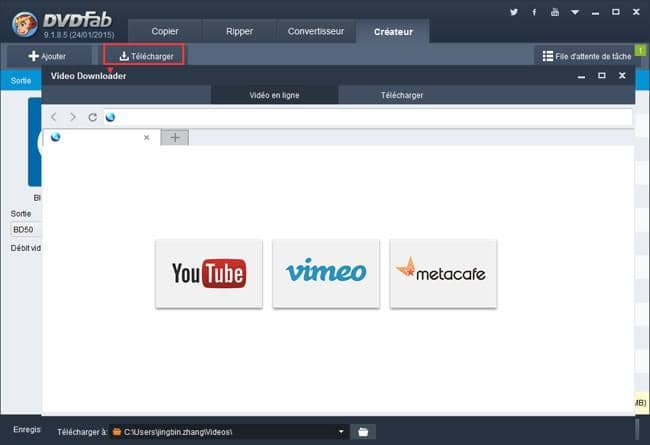This screenshot has height=445, width=650.
Task: Open the title bar dropdown arrow menu
Action: pyautogui.click(x=575, y=12)
